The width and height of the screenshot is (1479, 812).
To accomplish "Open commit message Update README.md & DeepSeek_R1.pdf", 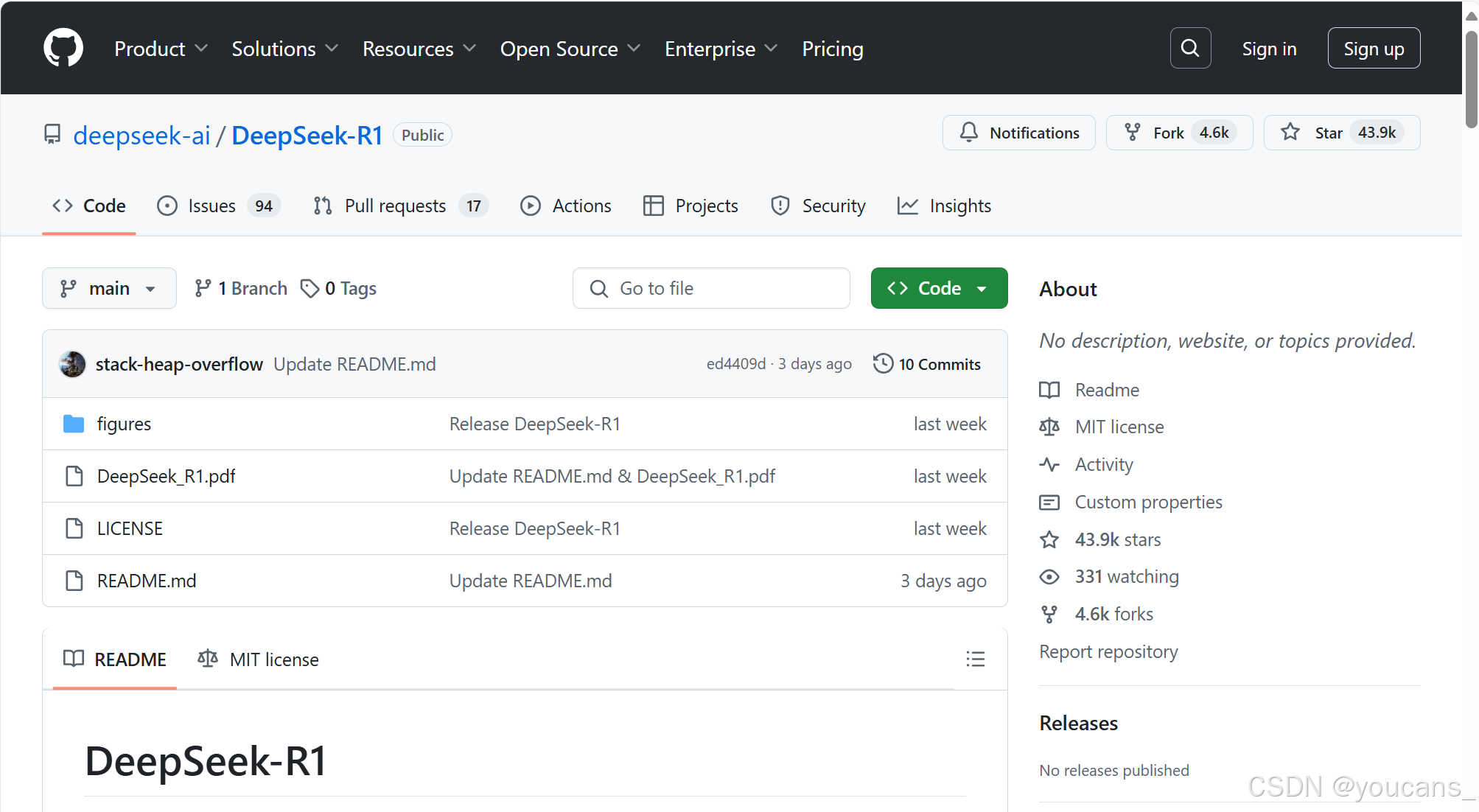I will point(612,476).
